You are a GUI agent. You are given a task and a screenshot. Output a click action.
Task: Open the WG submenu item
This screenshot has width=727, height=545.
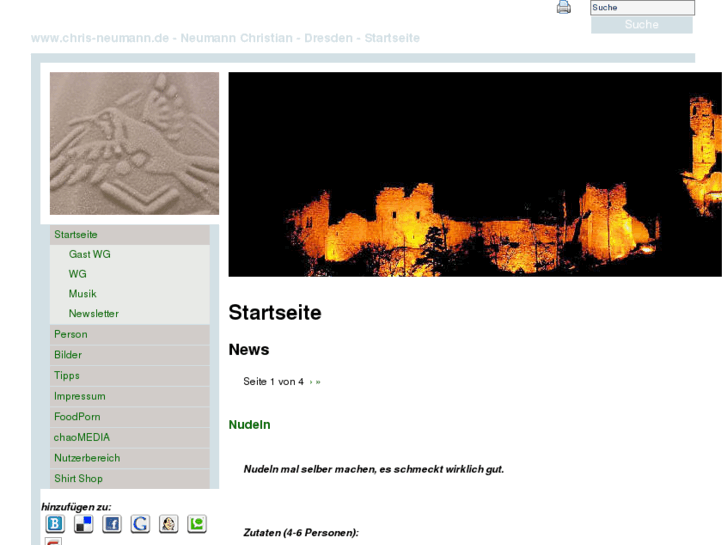pyautogui.click(x=77, y=274)
